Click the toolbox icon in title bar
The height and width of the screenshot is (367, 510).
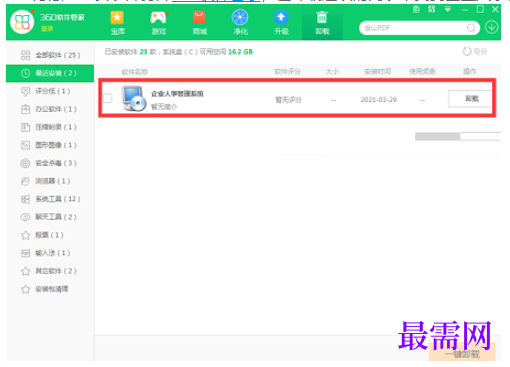point(416,9)
